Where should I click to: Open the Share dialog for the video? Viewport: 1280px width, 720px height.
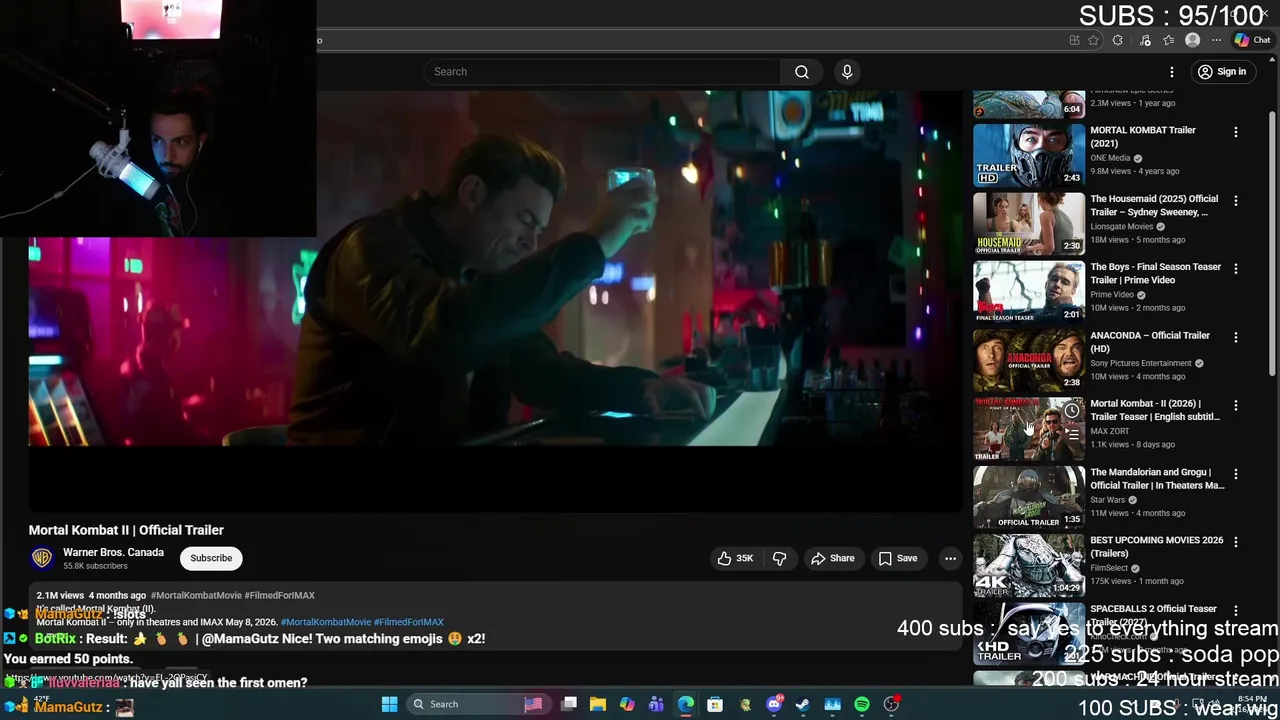832,558
